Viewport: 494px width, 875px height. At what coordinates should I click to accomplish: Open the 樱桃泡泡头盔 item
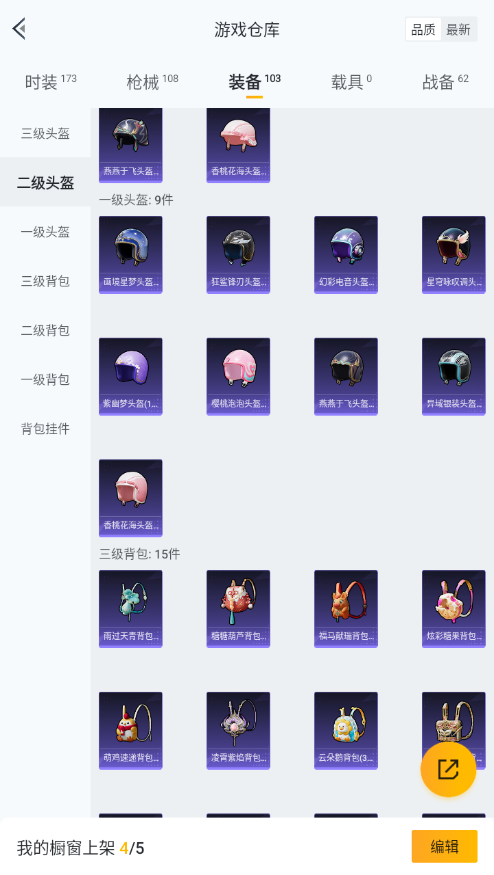pyautogui.click(x=238, y=376)
